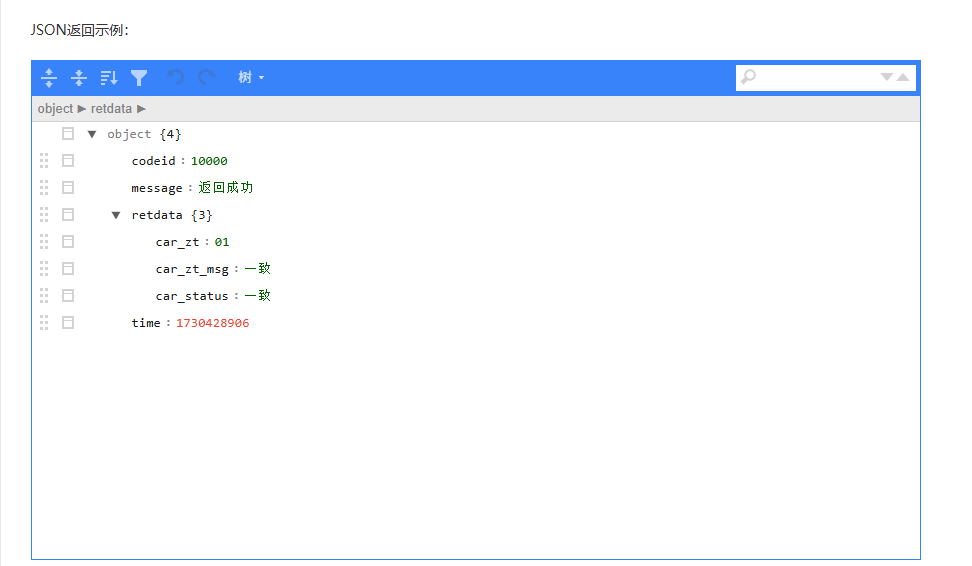Image resolution: width=972 pixels, height=566 pixels.
Task: Open action menu box for car_zt_msg row
Action: pyautogui.click(x=68, y=268)
